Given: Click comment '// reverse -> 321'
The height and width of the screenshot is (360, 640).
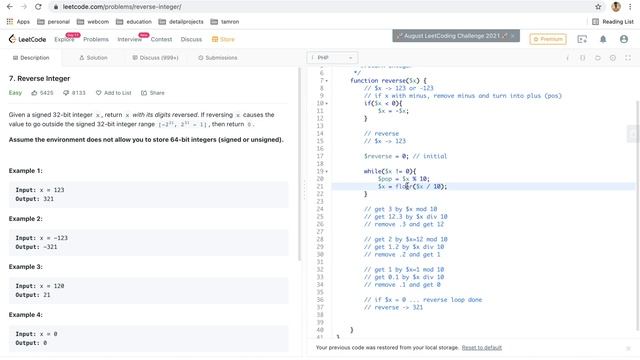Looking at the screenshot, I should pos(393,307).
